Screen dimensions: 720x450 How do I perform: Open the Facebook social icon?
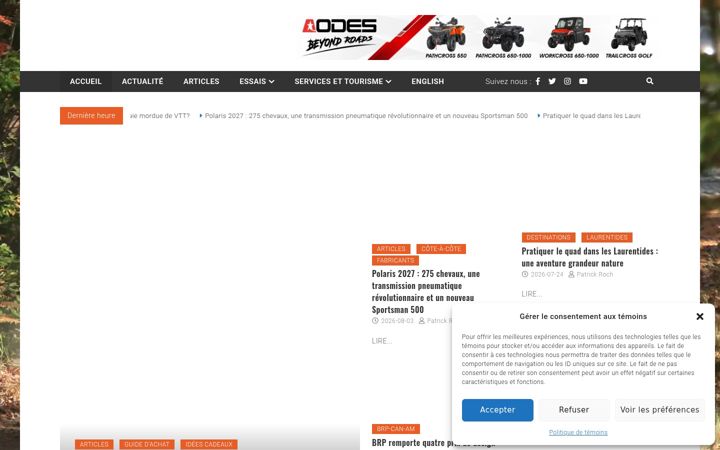538,81
